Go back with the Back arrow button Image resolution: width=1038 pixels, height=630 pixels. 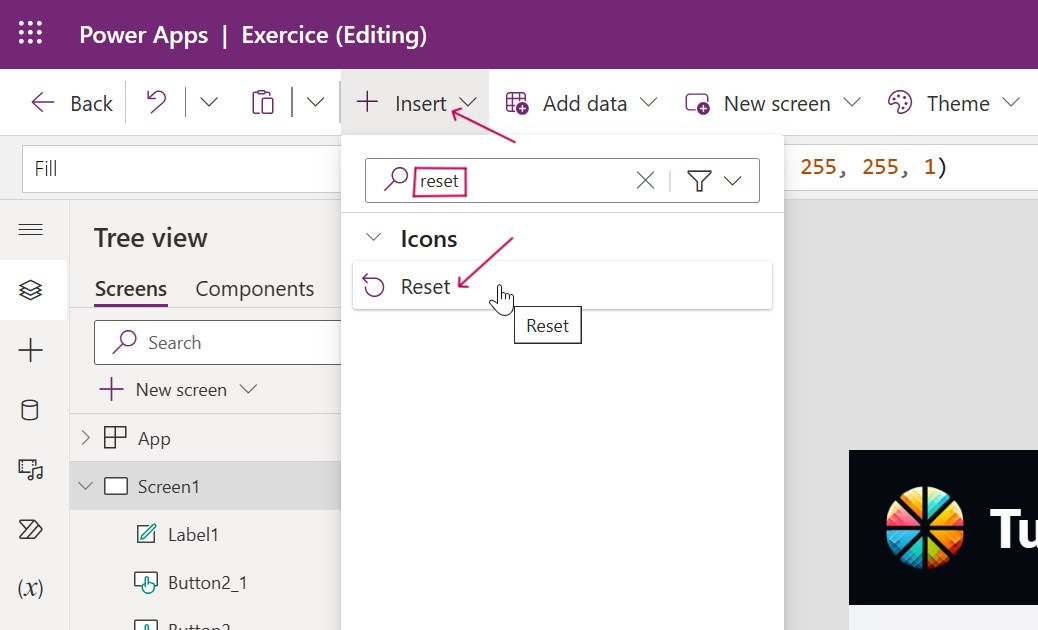72,103
